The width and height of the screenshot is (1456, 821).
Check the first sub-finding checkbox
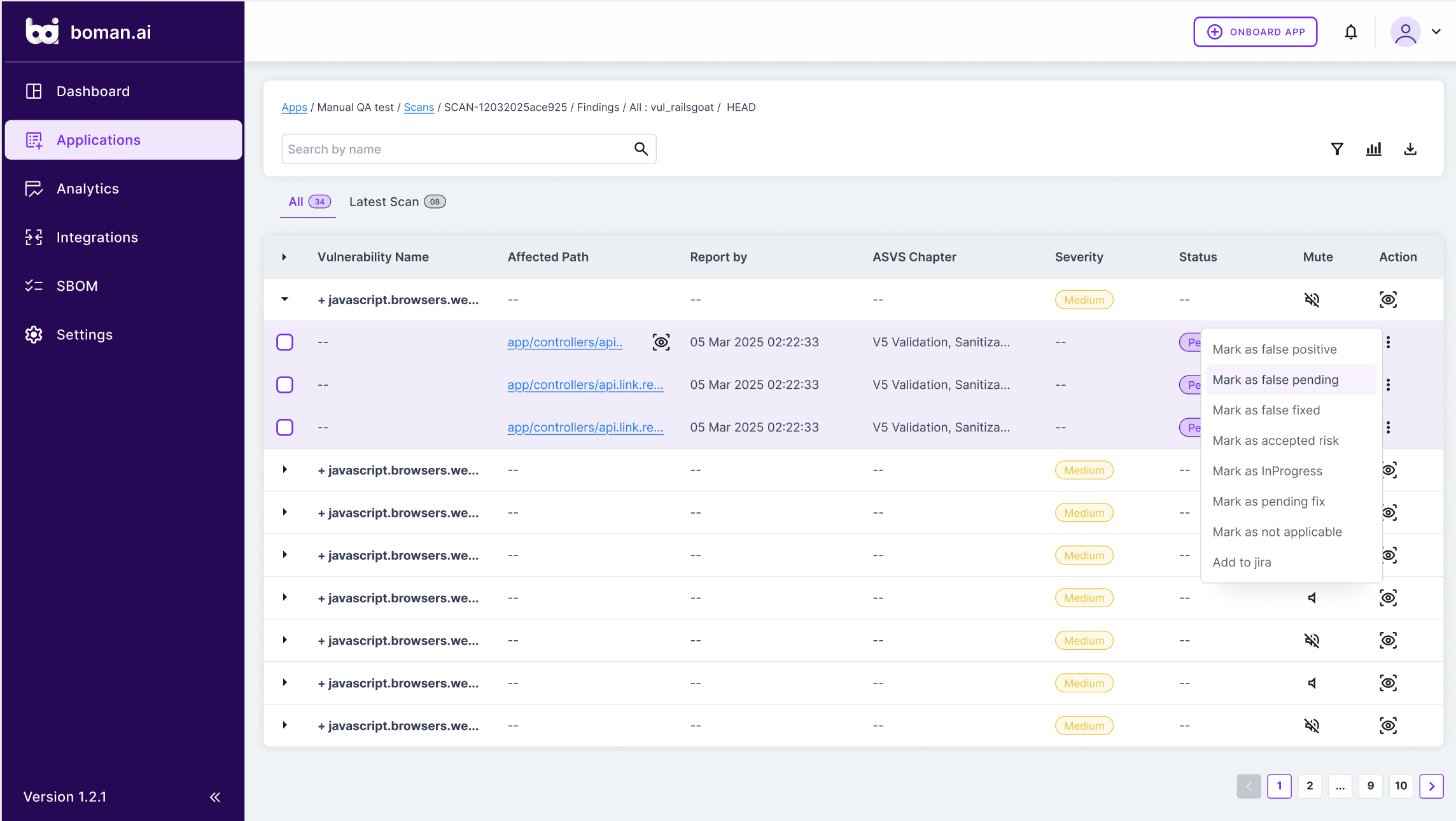284,342
